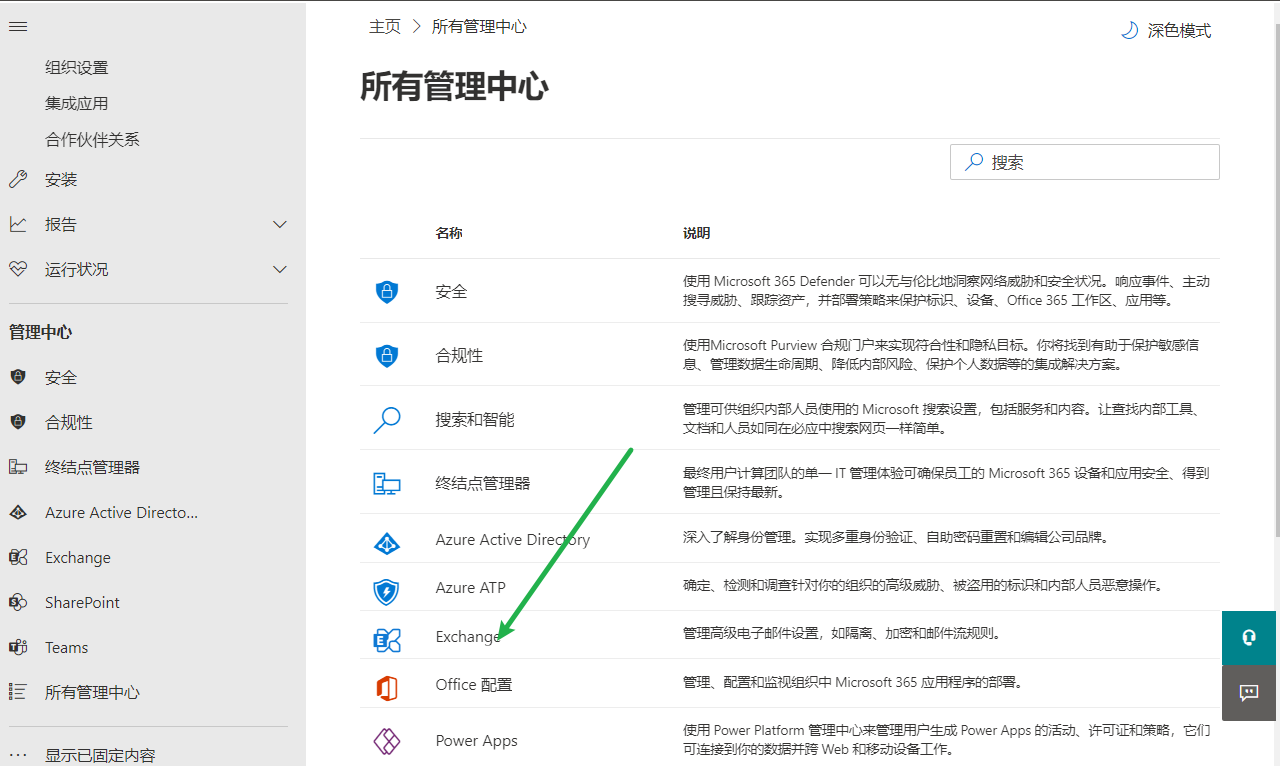Click 显示已固定内容 in the sidebar

[100, 755]
